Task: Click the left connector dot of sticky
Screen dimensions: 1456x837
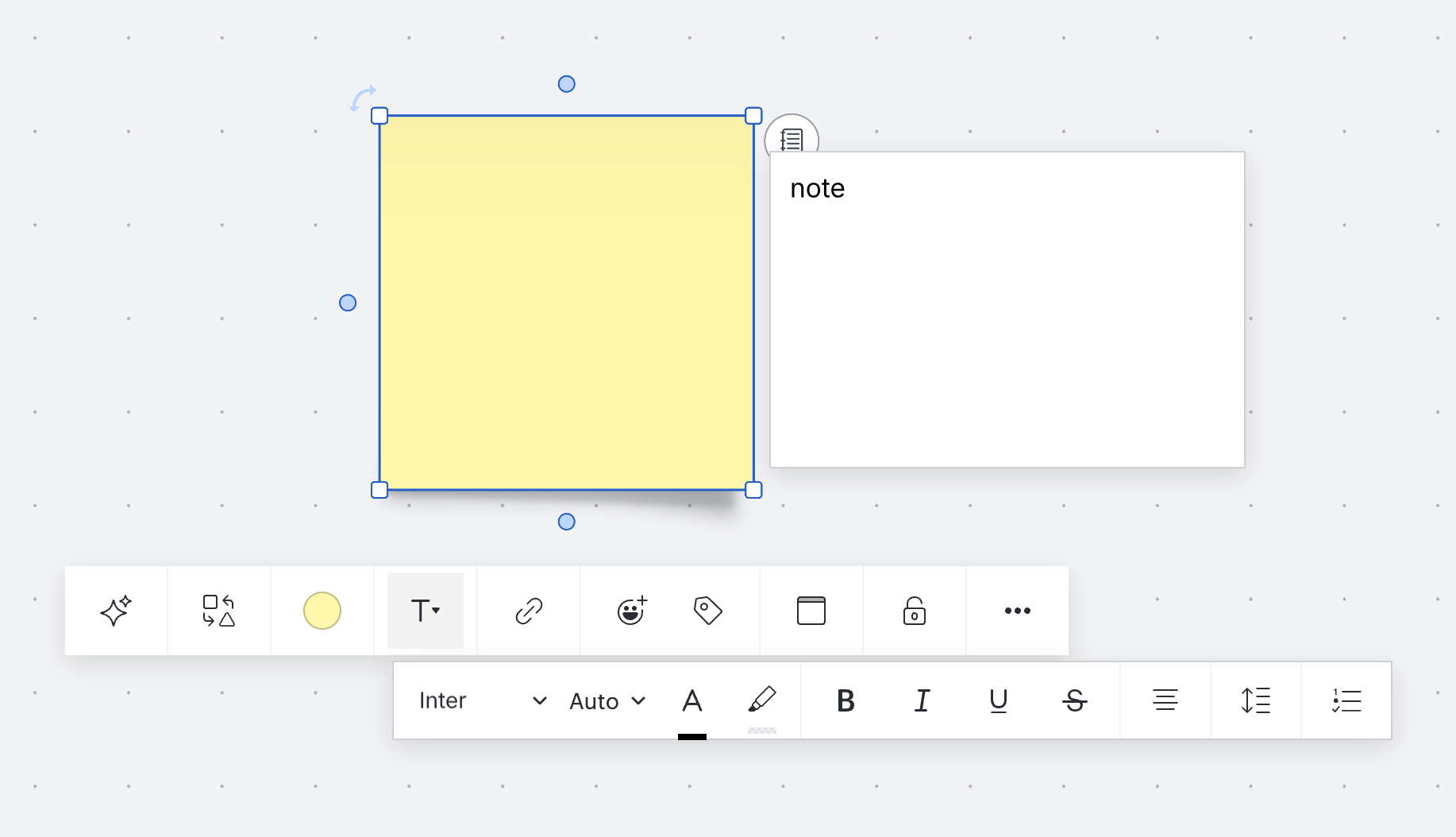Action: pos(348,303)
